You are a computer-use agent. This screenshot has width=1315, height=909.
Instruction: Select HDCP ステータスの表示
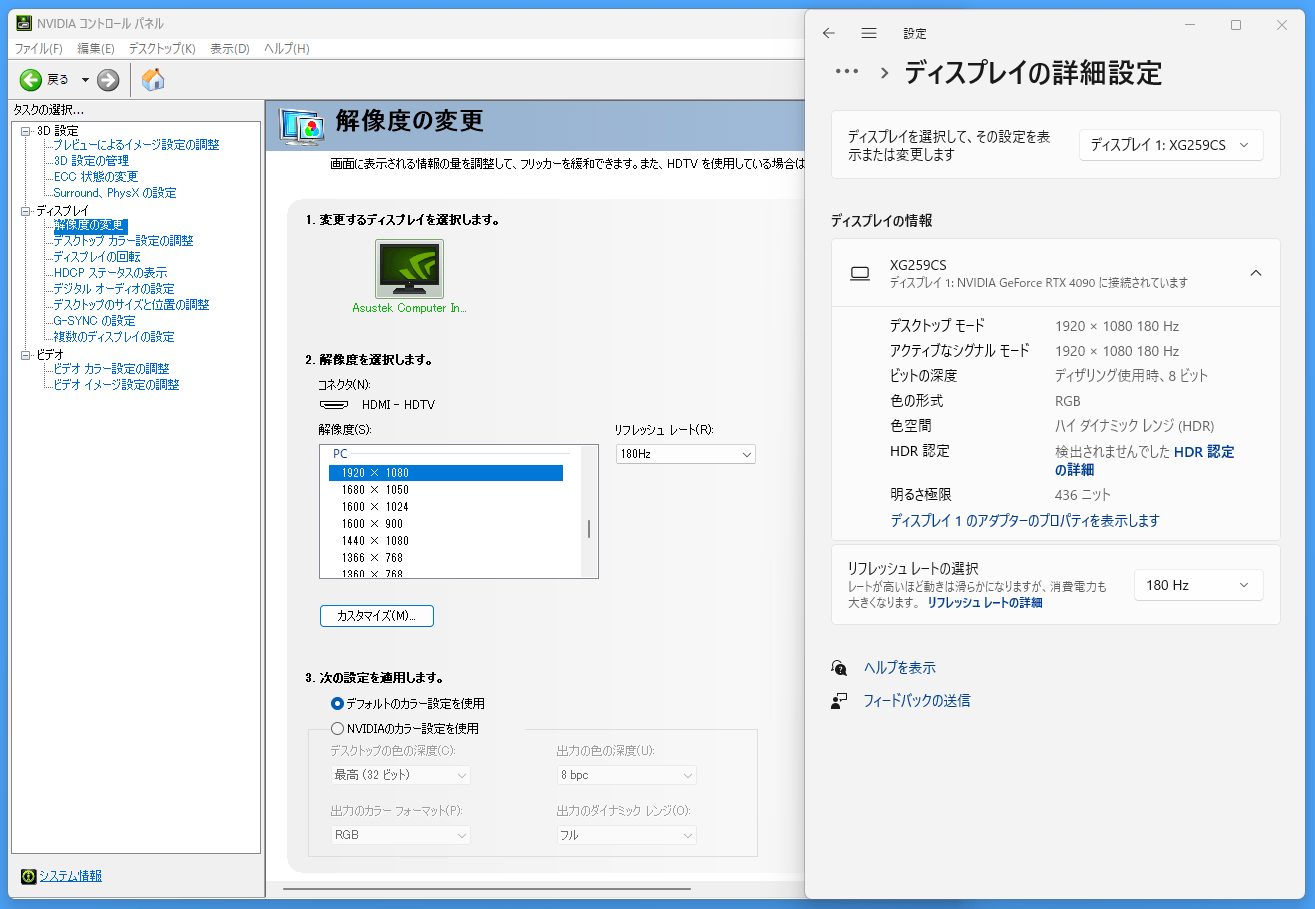click(x=110, y=273)
